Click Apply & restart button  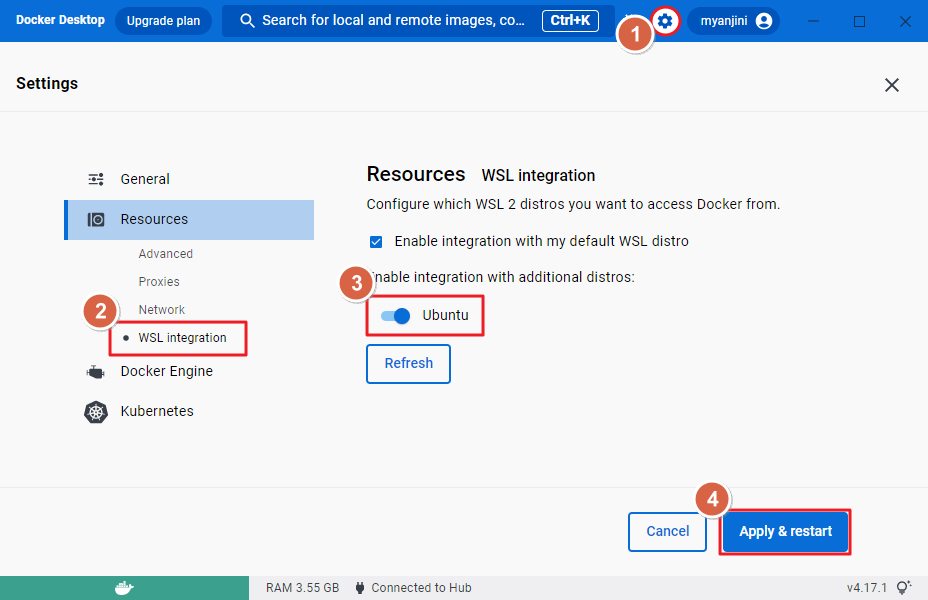tap(785, 531)
